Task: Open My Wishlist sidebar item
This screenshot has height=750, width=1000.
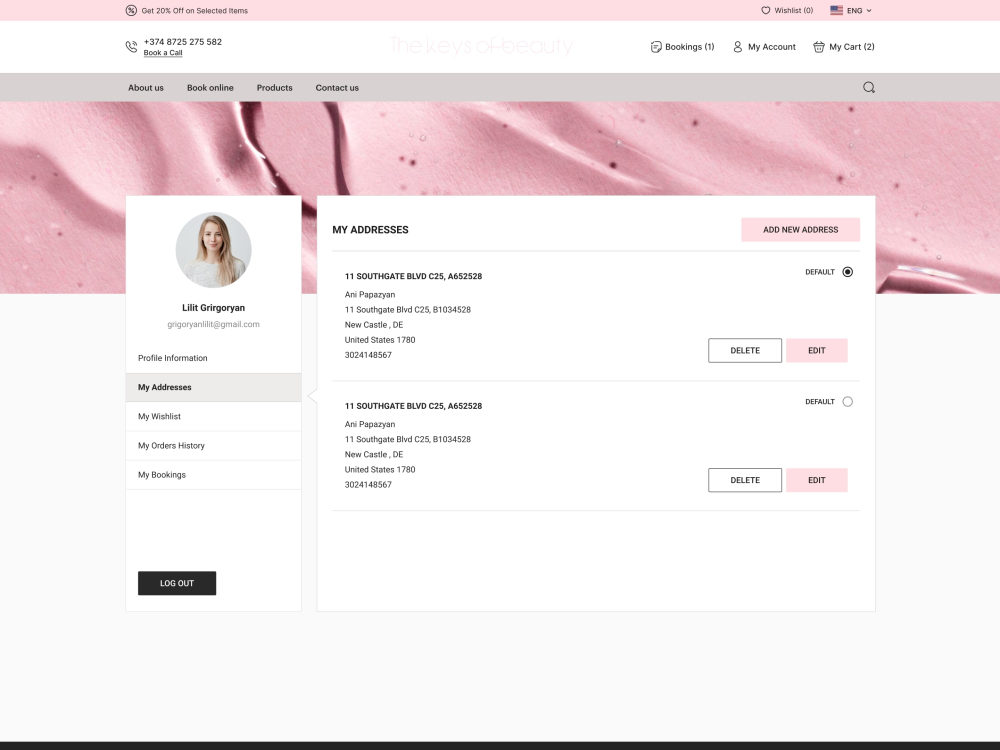Action: [214, 416]
